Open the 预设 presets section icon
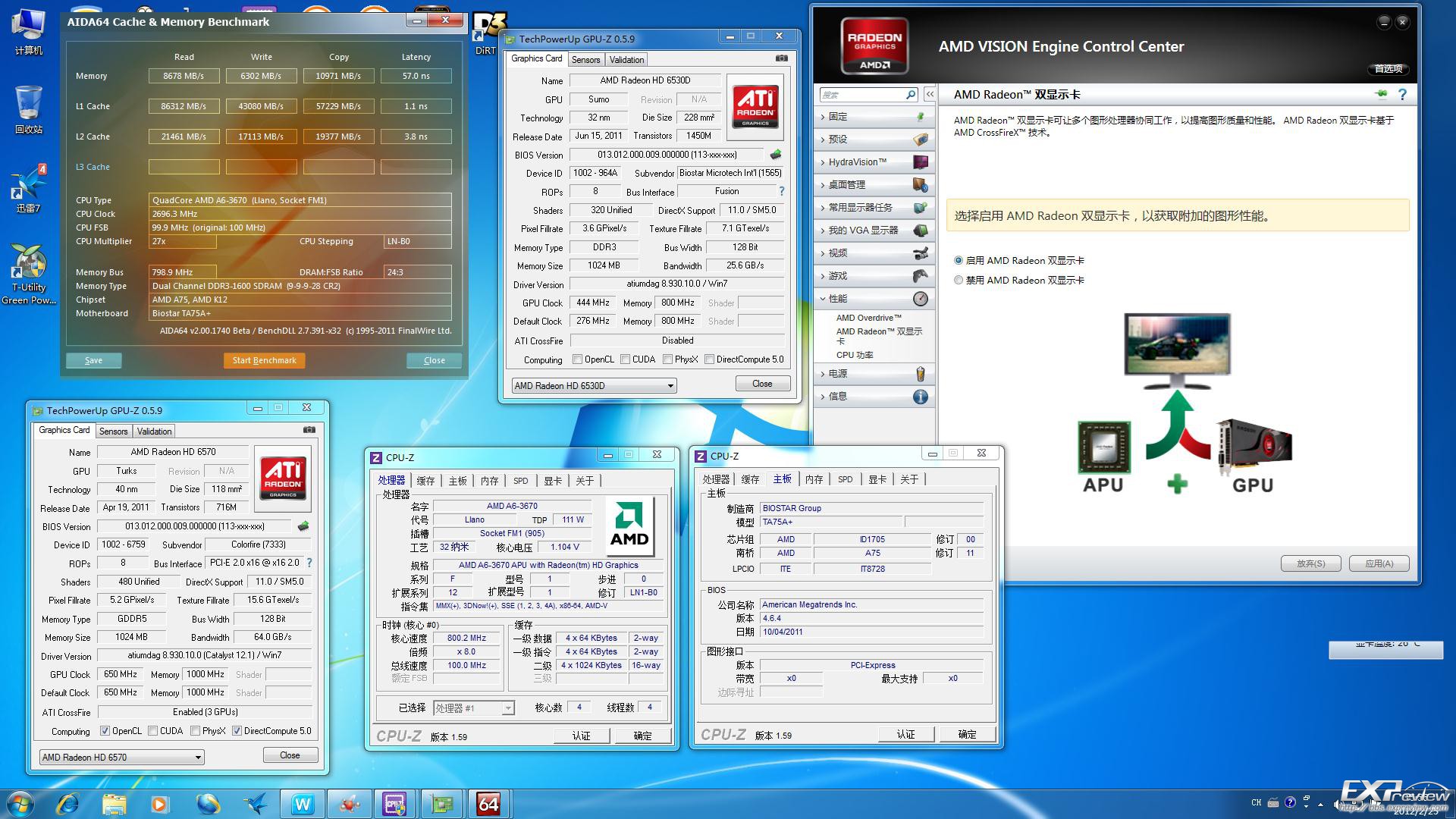The image size is (1456, 819). pyautogui.click(x=920, y=140)
